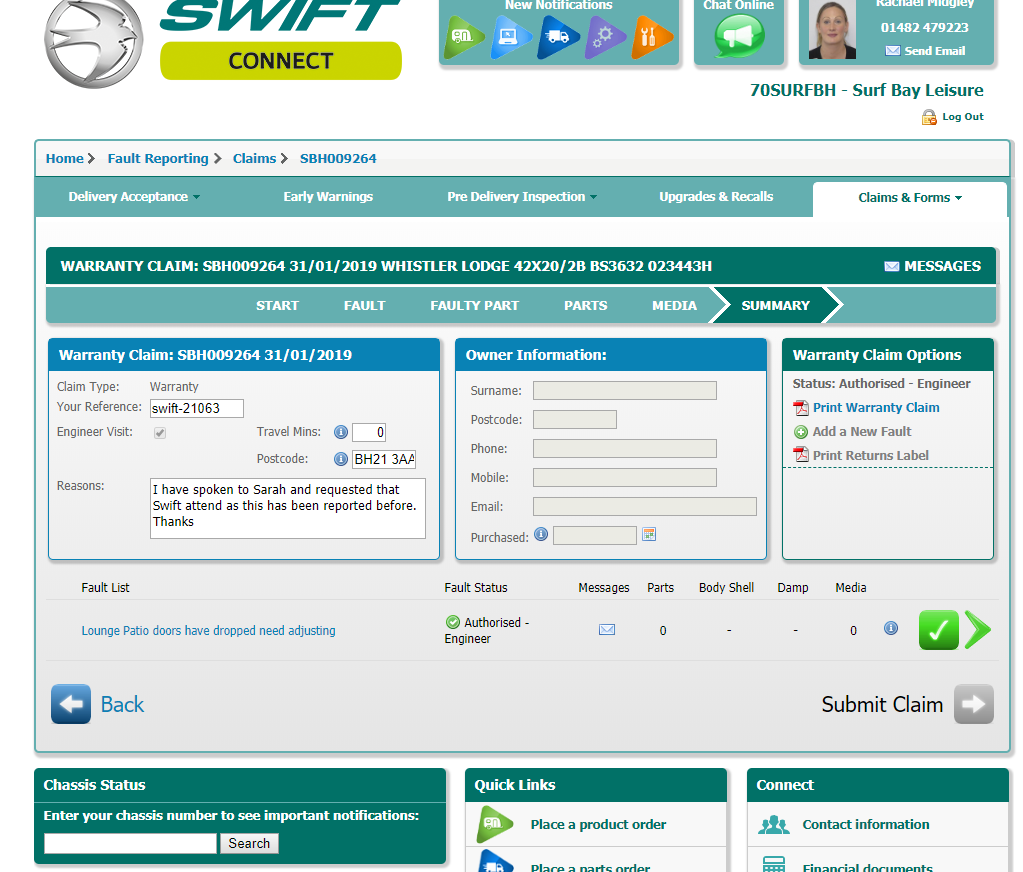Go to START step

(277, 305)
